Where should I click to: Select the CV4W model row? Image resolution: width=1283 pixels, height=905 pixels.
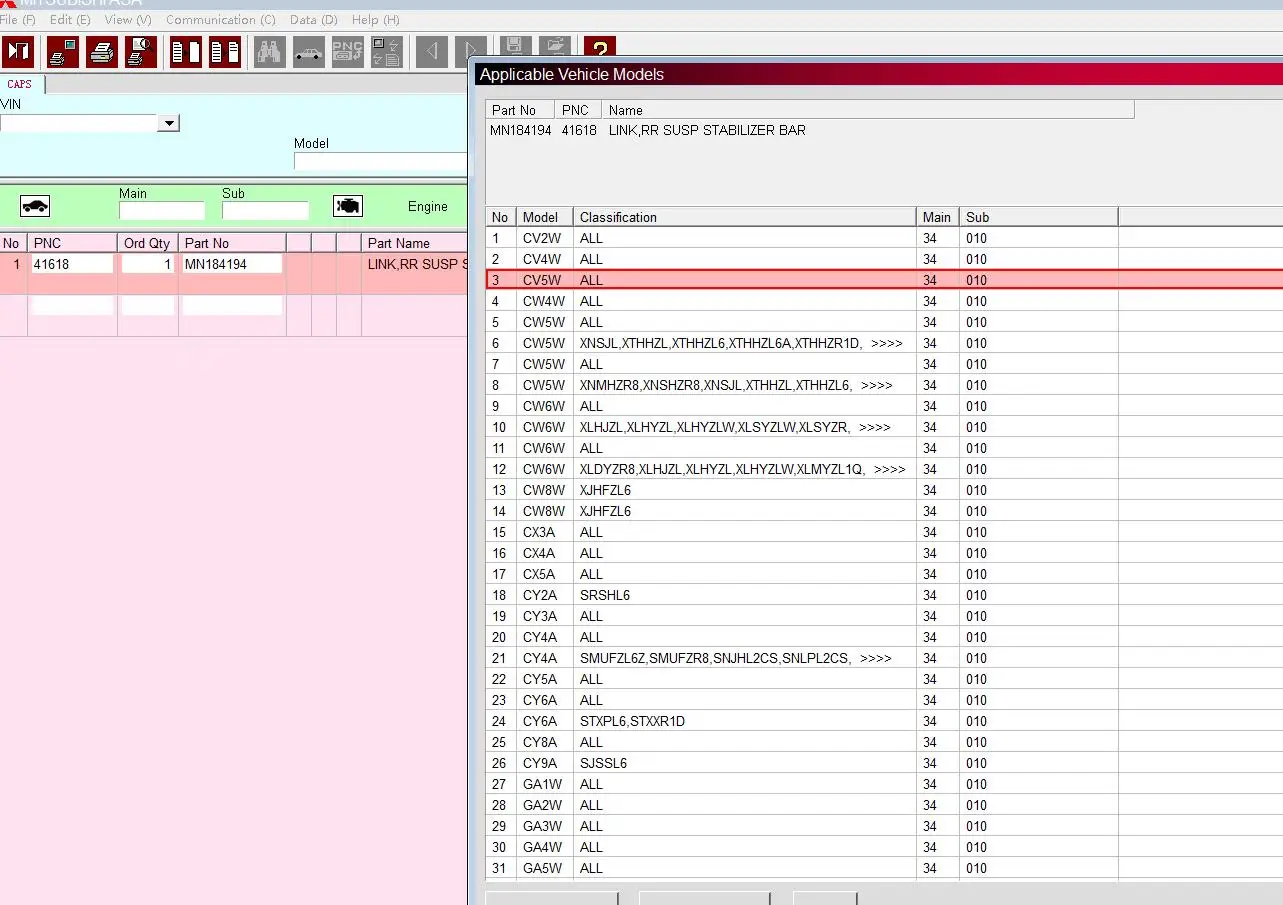click(x=884, y=259)
